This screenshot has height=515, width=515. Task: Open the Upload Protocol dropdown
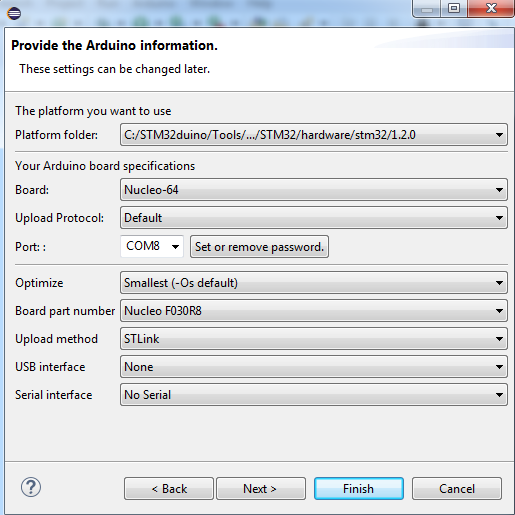pyautogui.click(x=314, y=218)
